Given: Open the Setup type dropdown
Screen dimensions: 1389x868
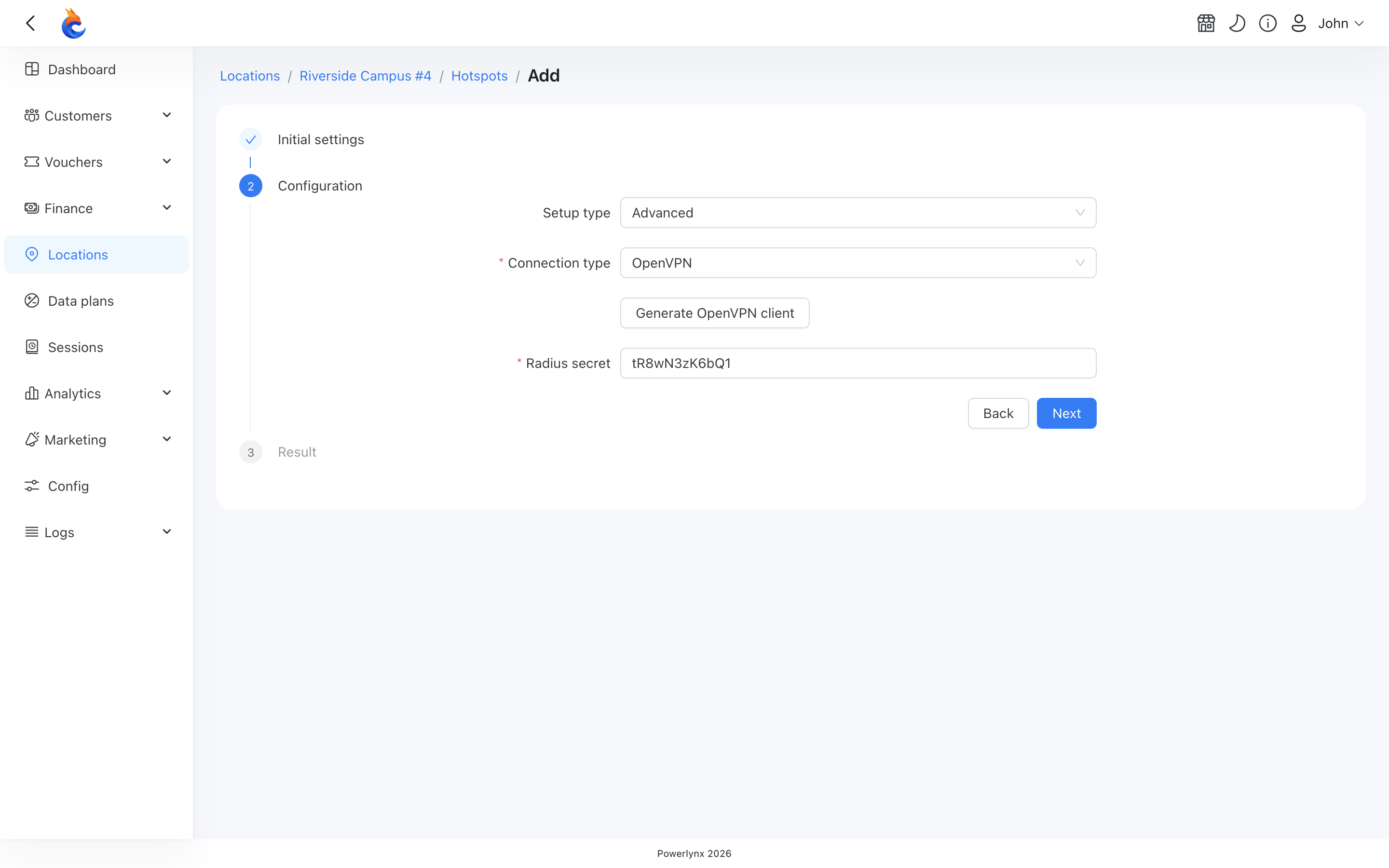Looking at the screenshot, I should [x=858, y=213].
